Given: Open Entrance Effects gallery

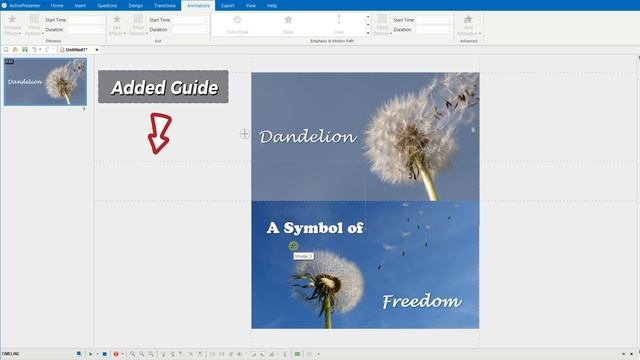Looking at the screenshot, I should coord(12,25).
